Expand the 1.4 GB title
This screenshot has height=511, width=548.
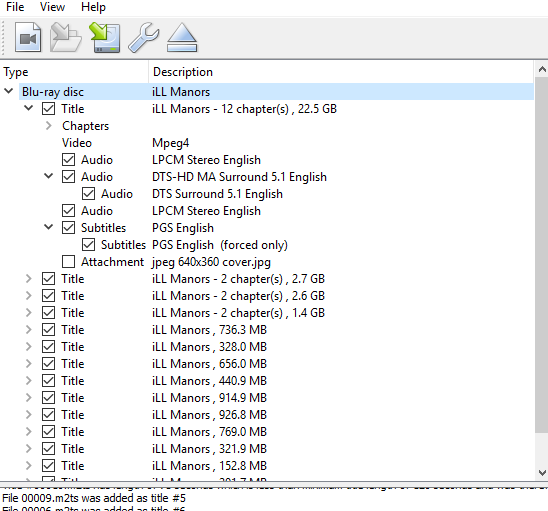point(29,312)
